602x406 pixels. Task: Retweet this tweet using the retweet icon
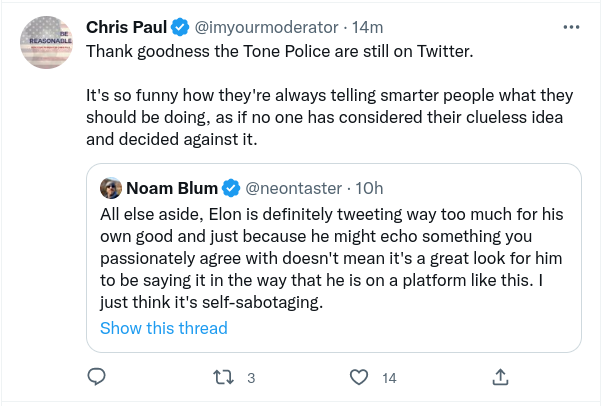[x=226, y=377]
